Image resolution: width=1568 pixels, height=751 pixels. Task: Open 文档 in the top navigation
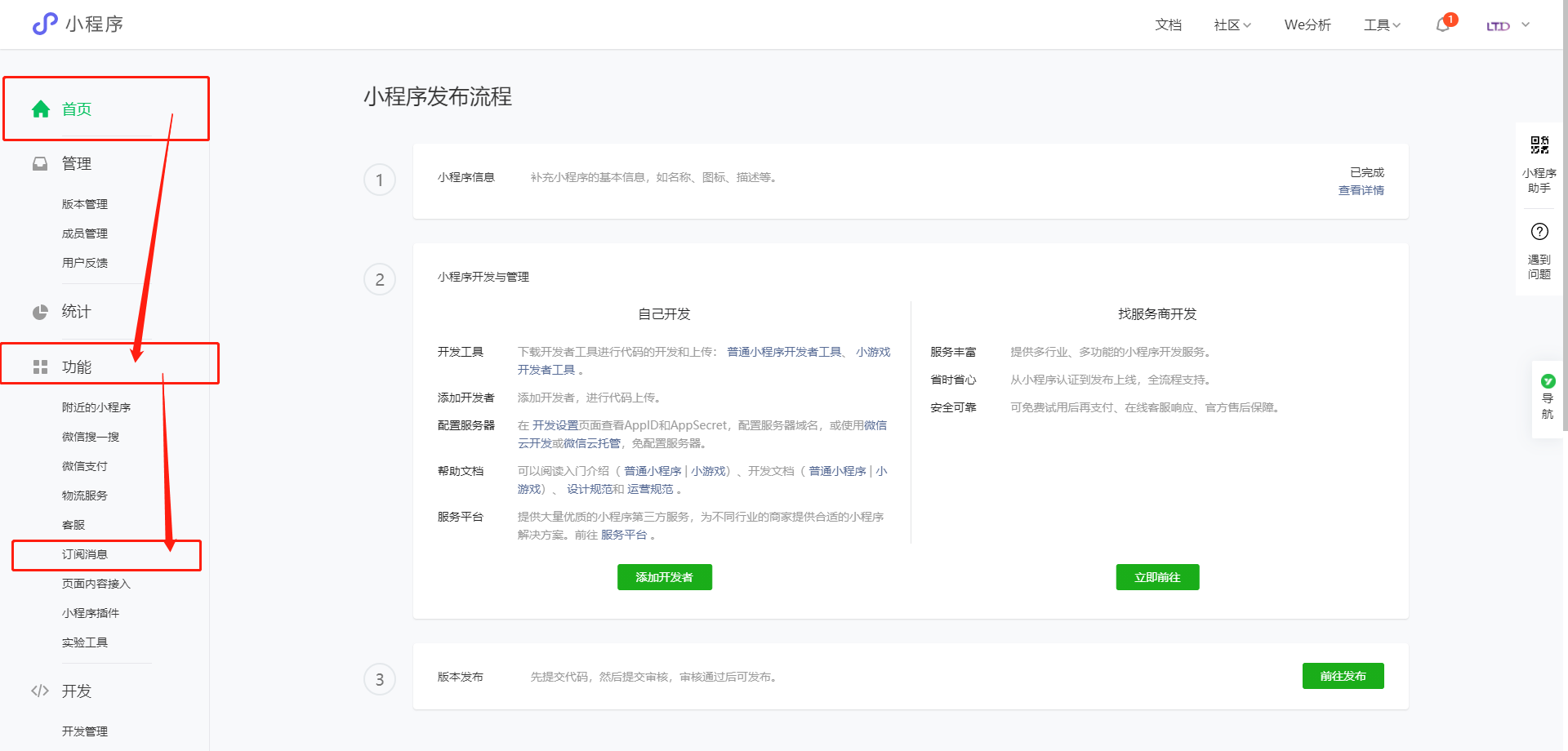point(1168,25)
